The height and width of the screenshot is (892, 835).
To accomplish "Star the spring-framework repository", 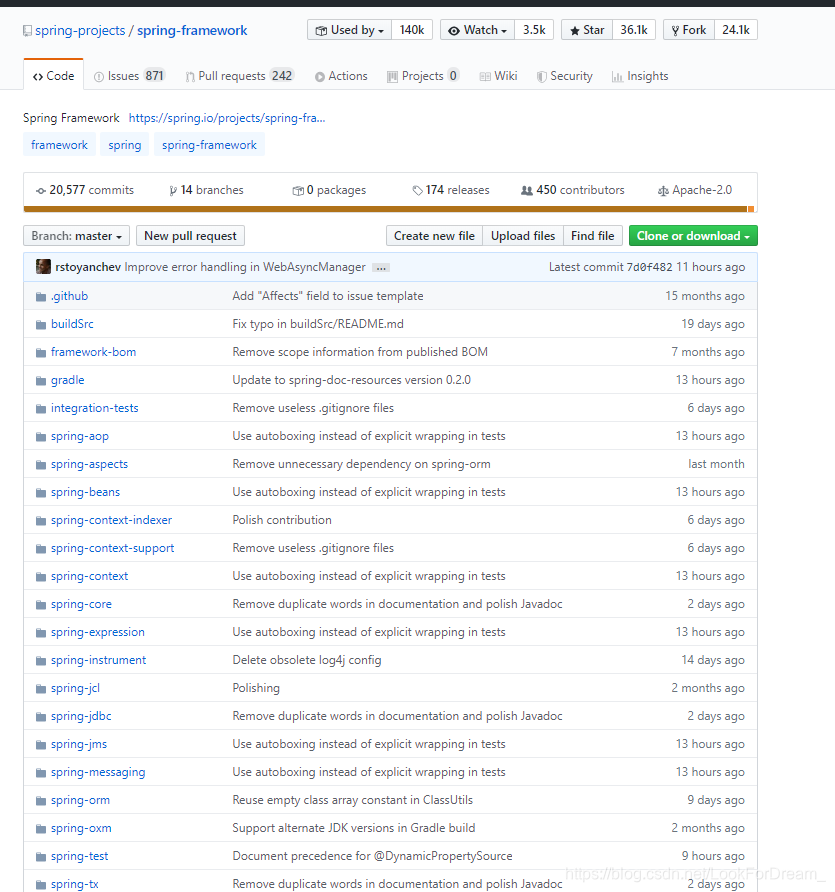I will pyautogui.click(x=587, y=30).
